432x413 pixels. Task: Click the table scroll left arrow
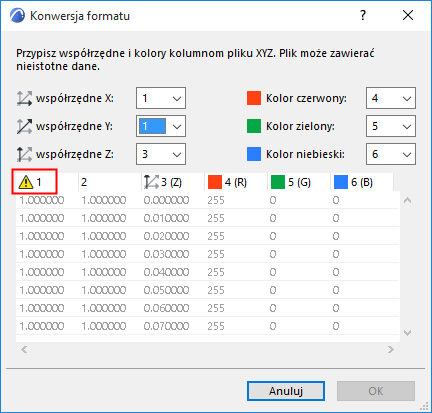(x=24, y=349)
